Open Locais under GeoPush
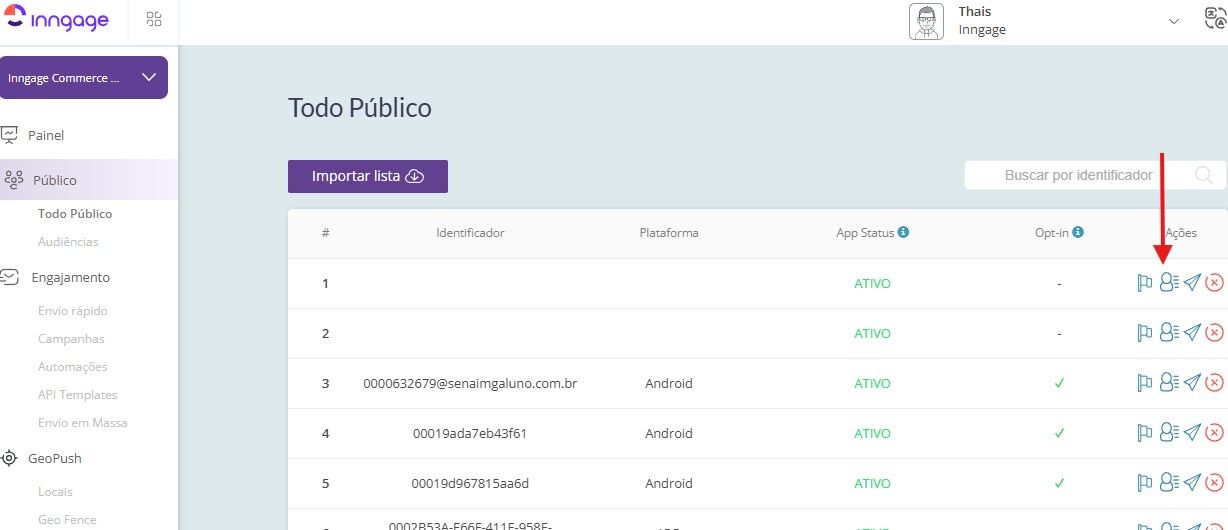1228x530 pixels. (55, 492)
